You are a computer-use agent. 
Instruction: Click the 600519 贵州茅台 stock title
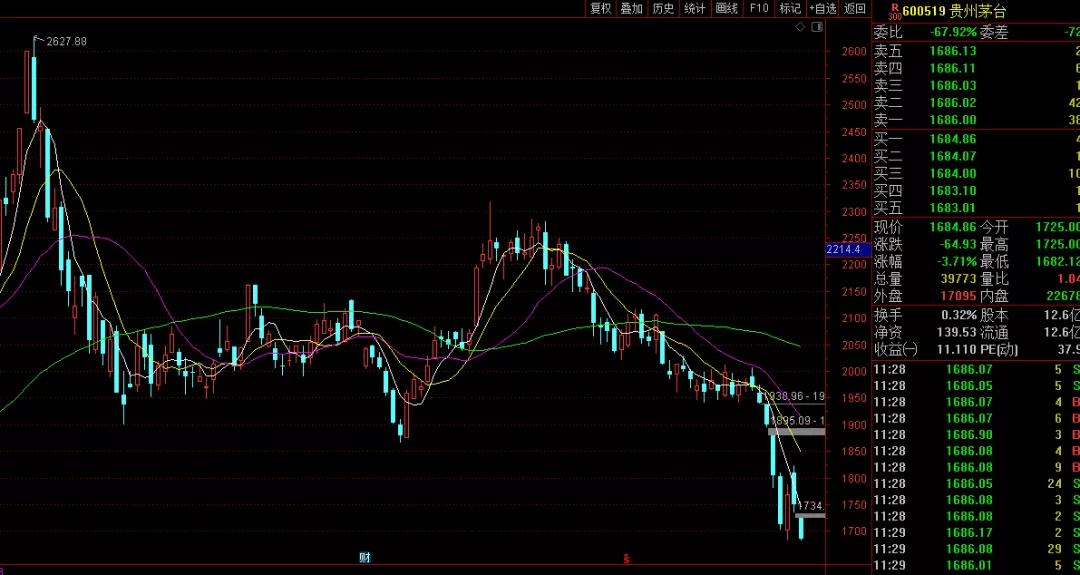pos(953,11)
